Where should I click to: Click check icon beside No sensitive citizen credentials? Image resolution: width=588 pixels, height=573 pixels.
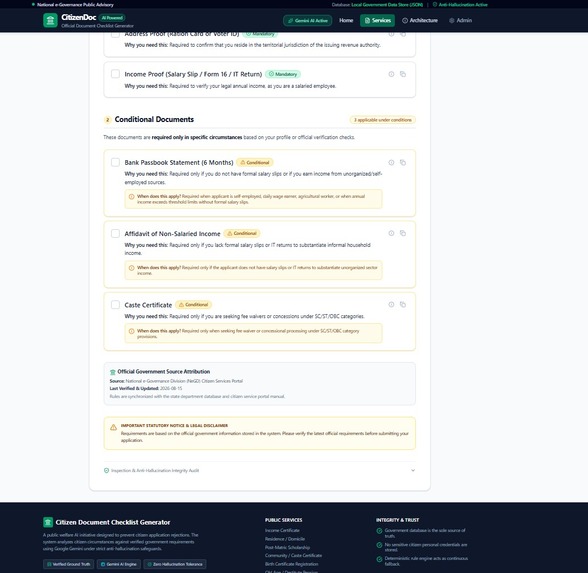(379, 545)
